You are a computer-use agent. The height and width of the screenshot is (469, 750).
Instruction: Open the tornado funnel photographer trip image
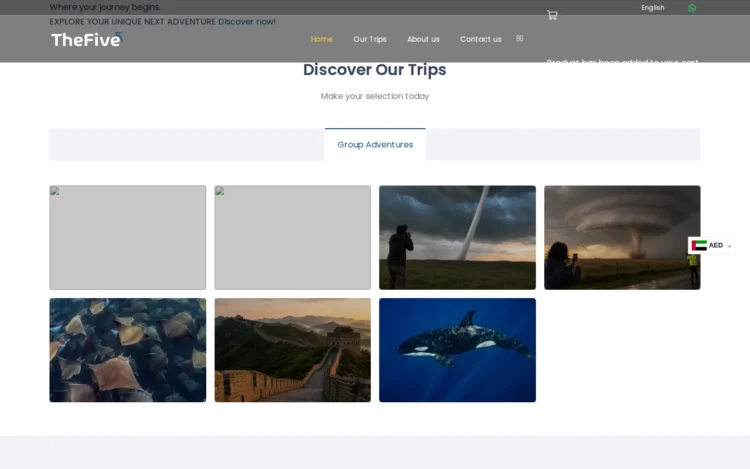[x=457, y=238]
